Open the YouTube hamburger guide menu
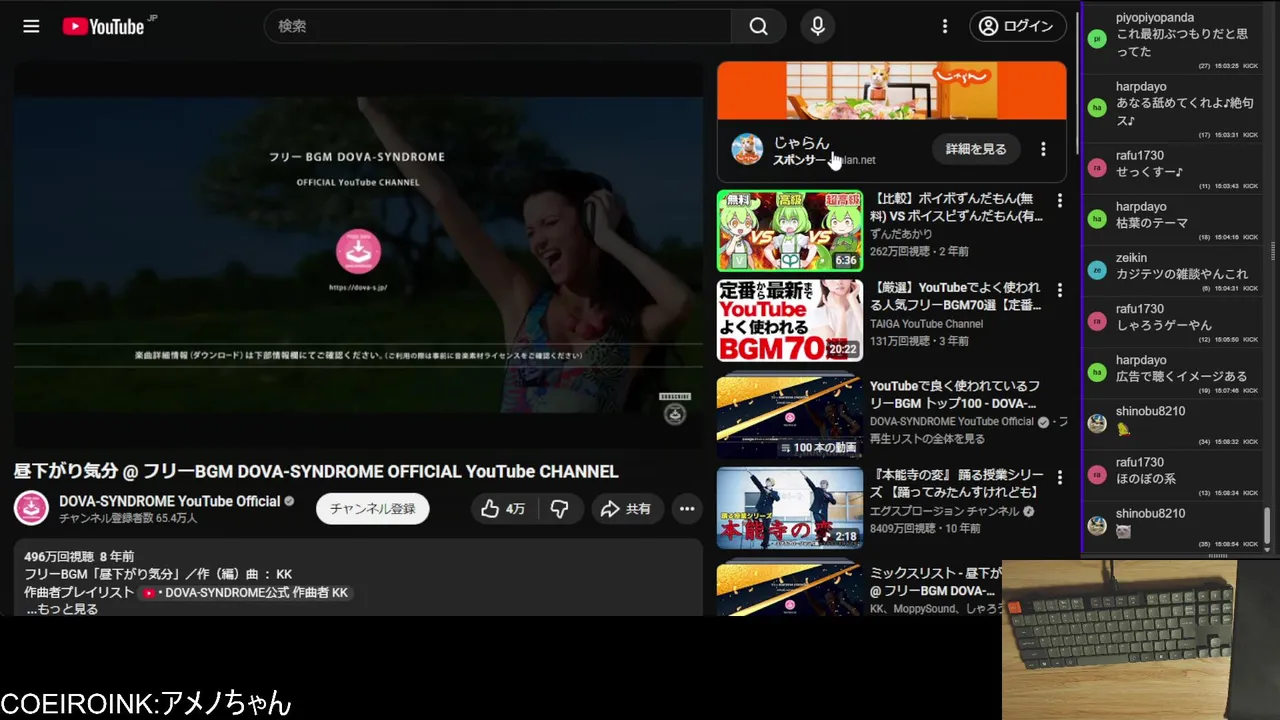The width and height of the screenshot is (1280, 720). tap(31, 26)
